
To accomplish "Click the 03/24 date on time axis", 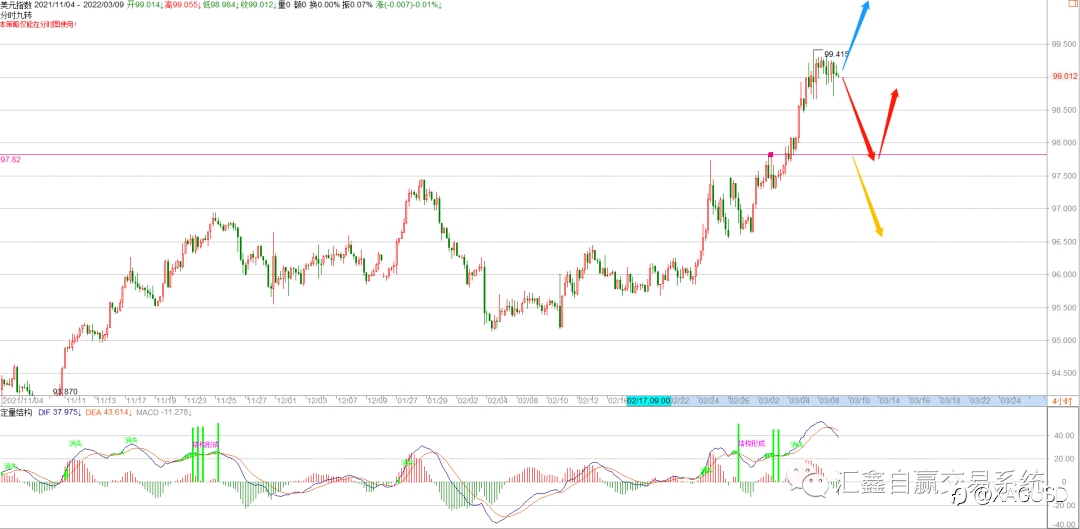I will coord(1009,400).
